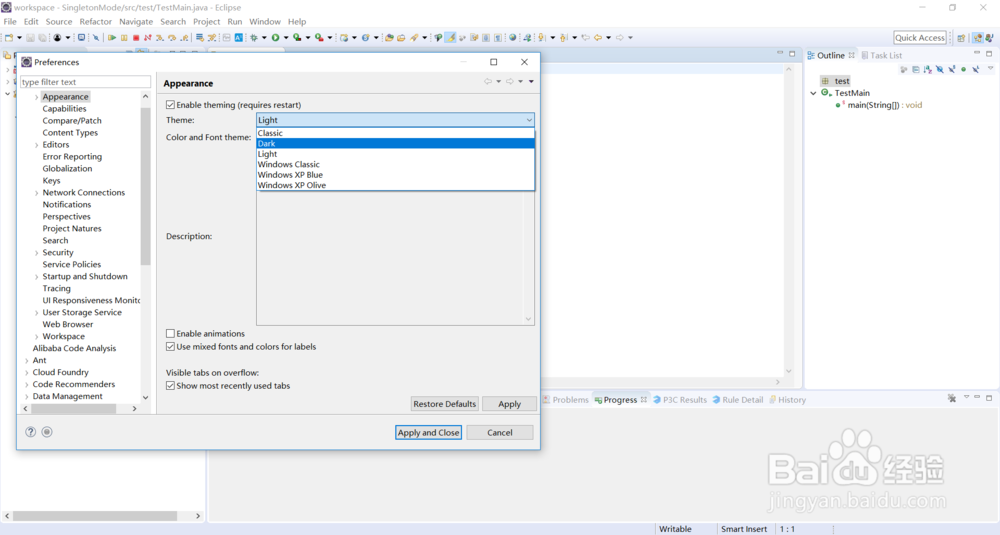The width and height of the screenshot is (1000, 535).
Task: Toggle Hide Static members in Outline
Action: click(x=952, y=70)
